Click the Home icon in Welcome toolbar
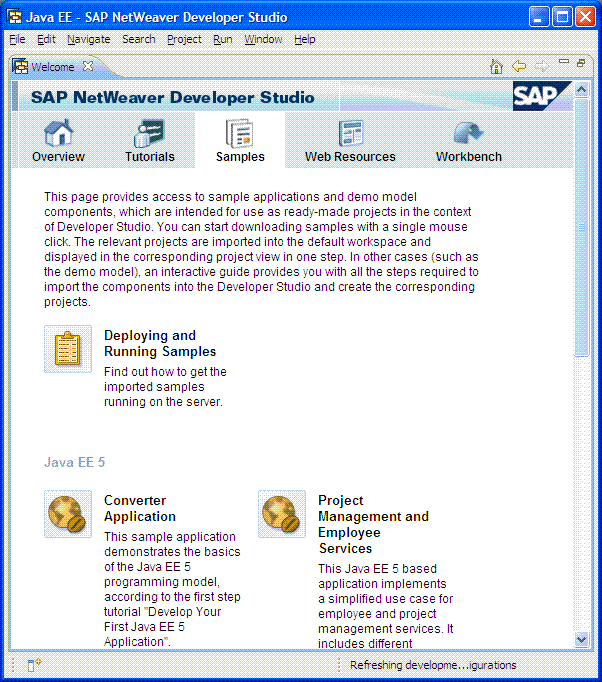602x682 pixels. pos(496,66)
